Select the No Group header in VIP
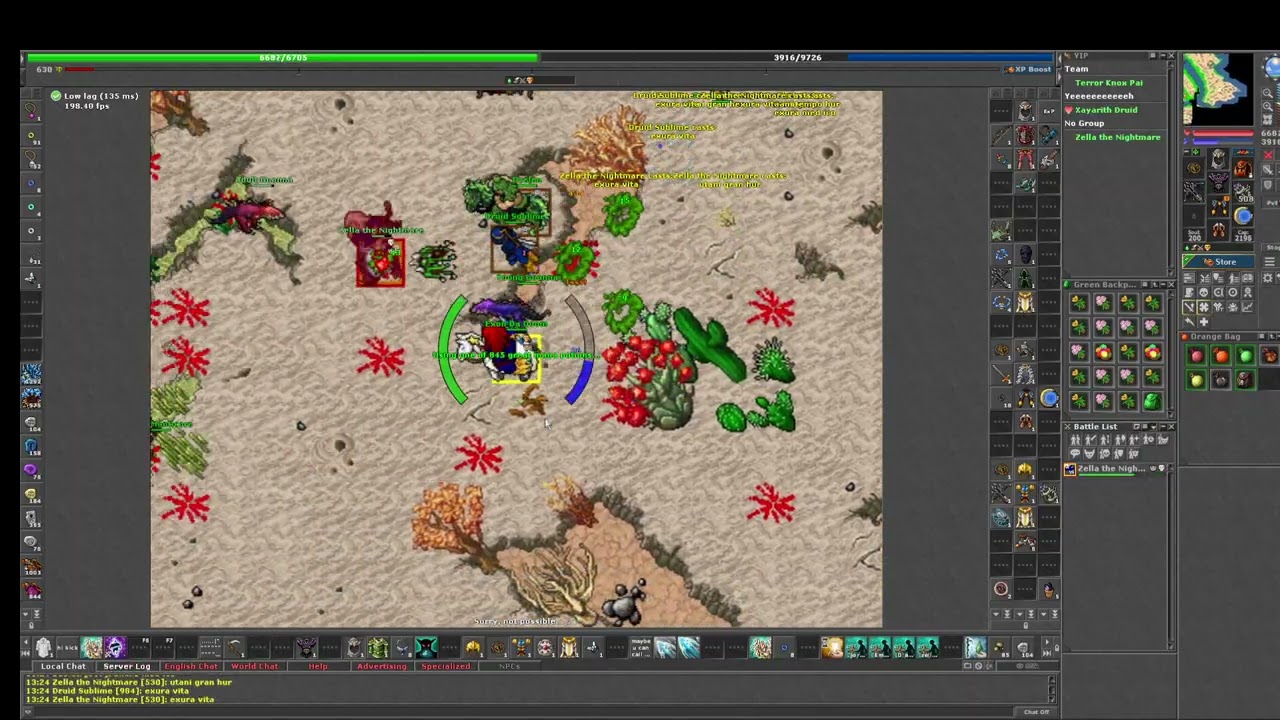 [1084, 123]
